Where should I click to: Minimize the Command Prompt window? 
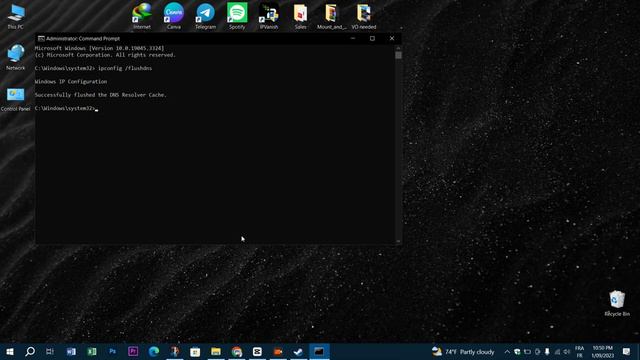tap(353, 38)
